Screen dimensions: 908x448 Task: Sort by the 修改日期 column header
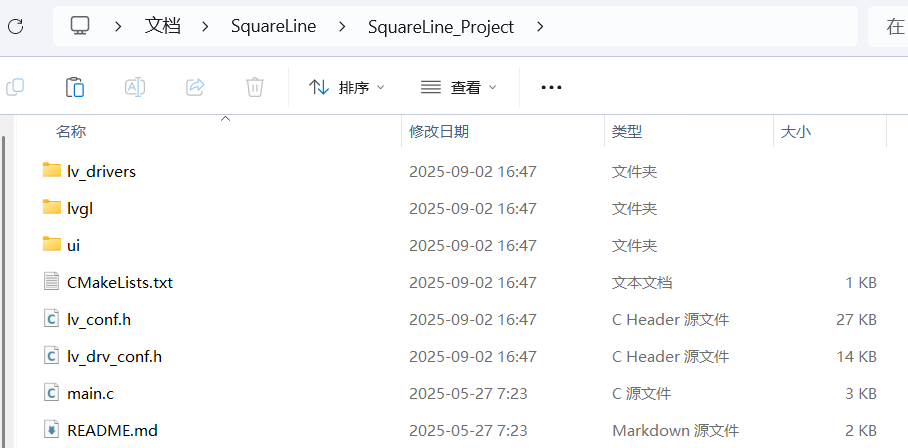tap(439, 131)
